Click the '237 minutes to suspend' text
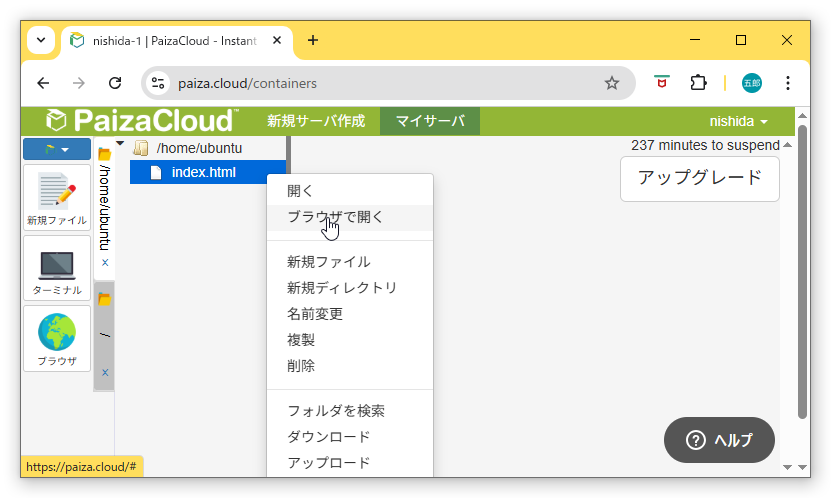Viewport: 831px width, 498px height. pyautogui.click(x=705, y=145)
